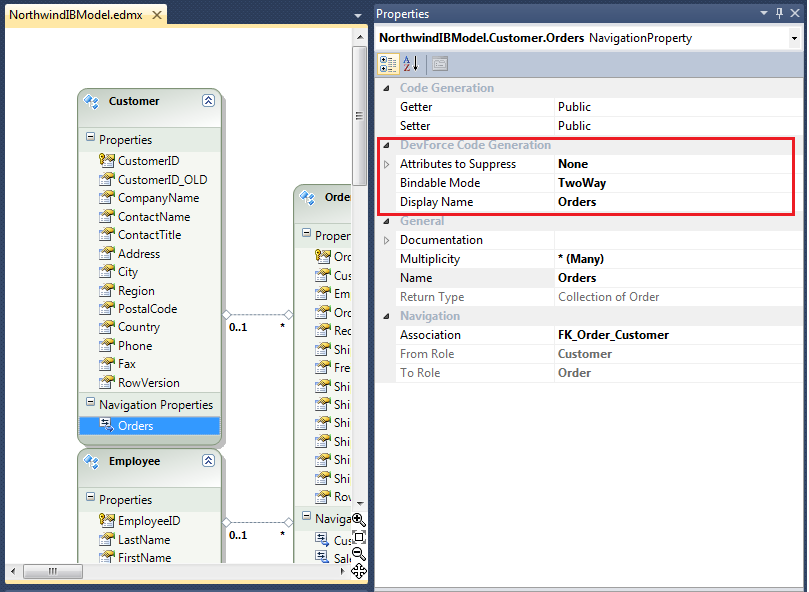This screenshot has width=809, height=592.
Task: Close the NorthwindIBModel.edmx tab
Action: [157, 15]
